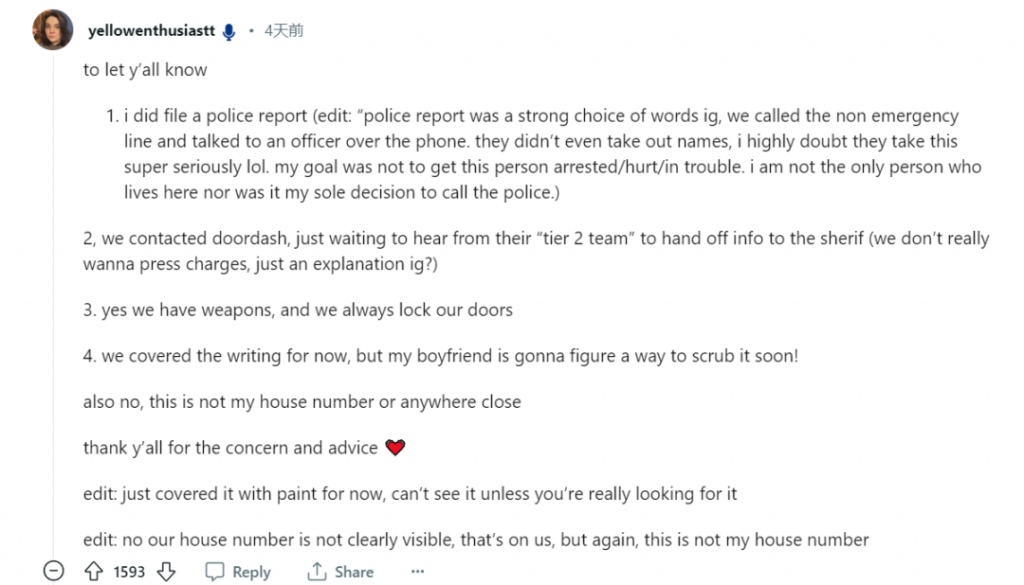This screenshot has height=585, width=1024.
Task: Click the "we contacted doordash" paragraph
Action: 536,251
